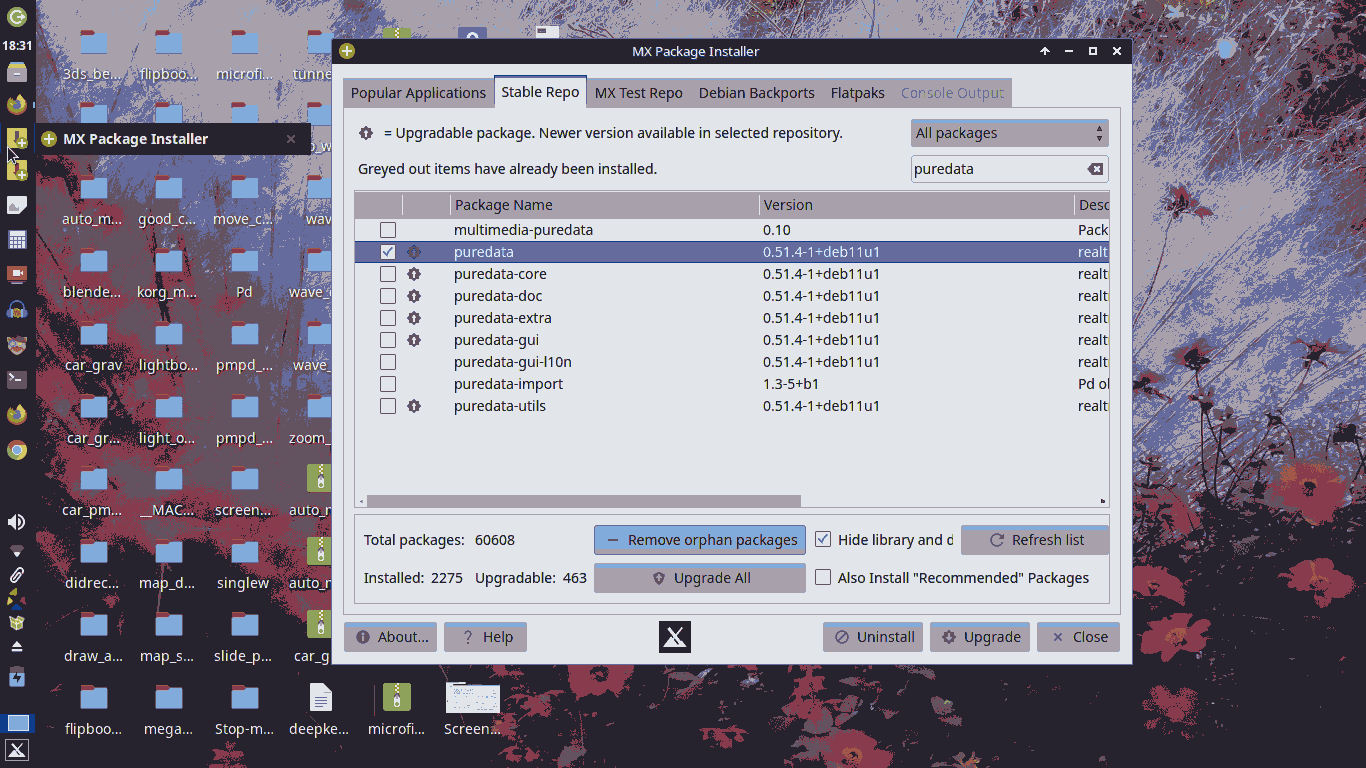Open the All packages filter dropdown
Screen dimensions: 1366x768
(1010, 133)
